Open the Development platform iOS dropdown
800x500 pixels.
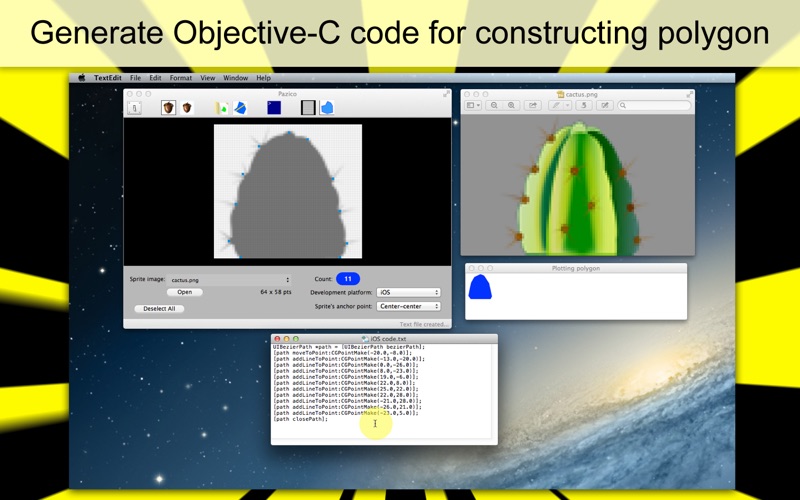point(408,292)
